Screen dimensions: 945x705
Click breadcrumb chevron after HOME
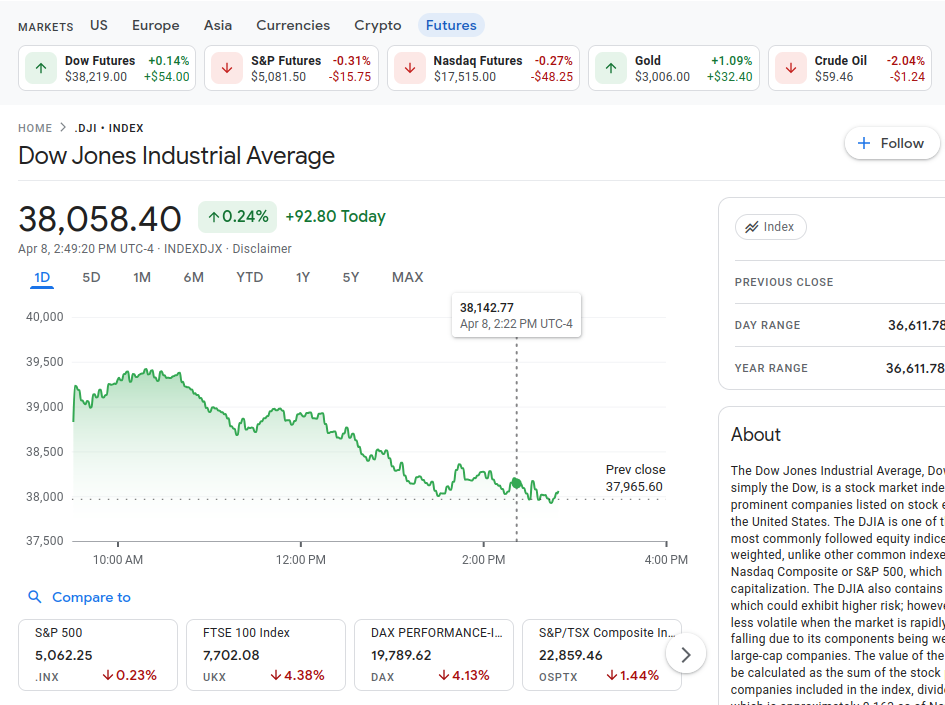[63, 128]
